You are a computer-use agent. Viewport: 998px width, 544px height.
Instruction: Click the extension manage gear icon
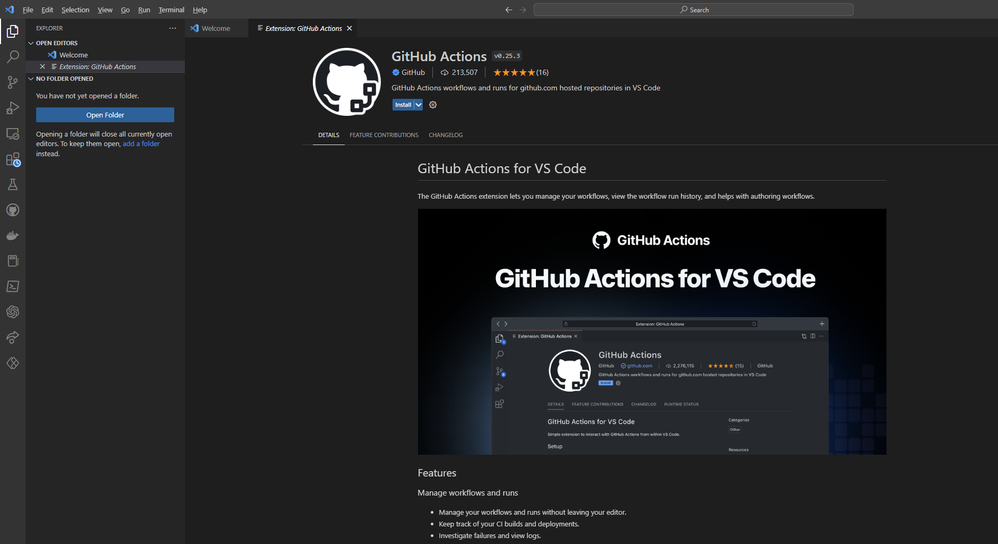pyautogui.click(x=433, y=105)
